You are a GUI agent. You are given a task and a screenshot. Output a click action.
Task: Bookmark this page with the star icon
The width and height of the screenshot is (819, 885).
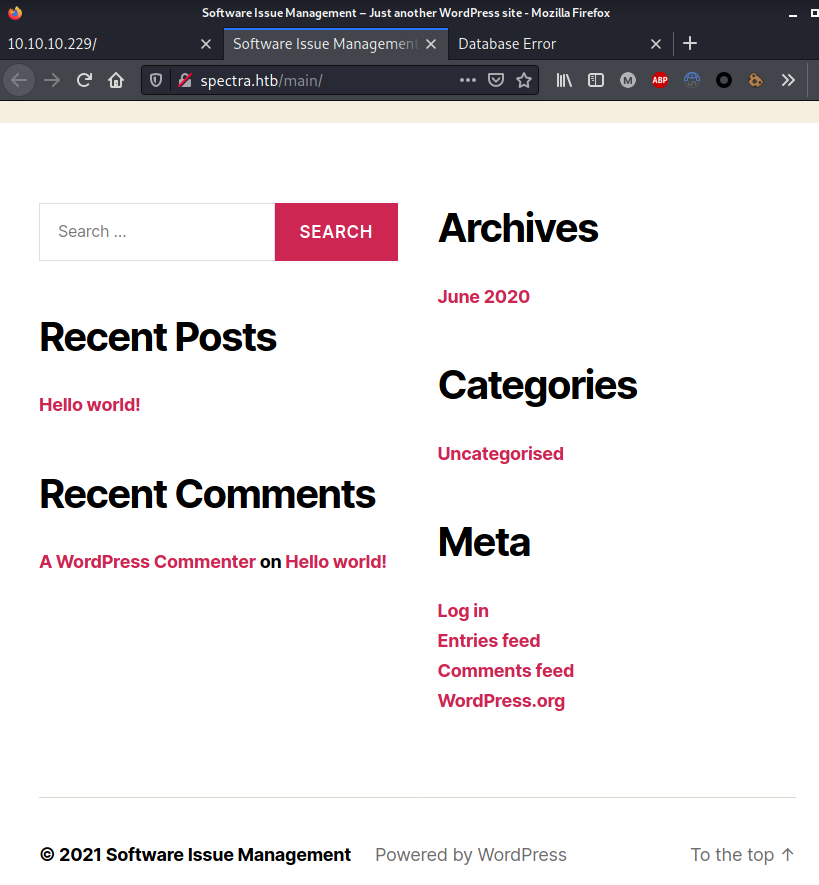point(524,80)
